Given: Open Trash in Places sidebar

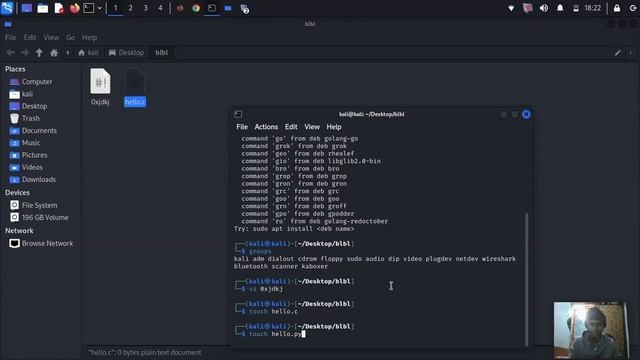Looking at the screenshot, I should coord(31,118).
